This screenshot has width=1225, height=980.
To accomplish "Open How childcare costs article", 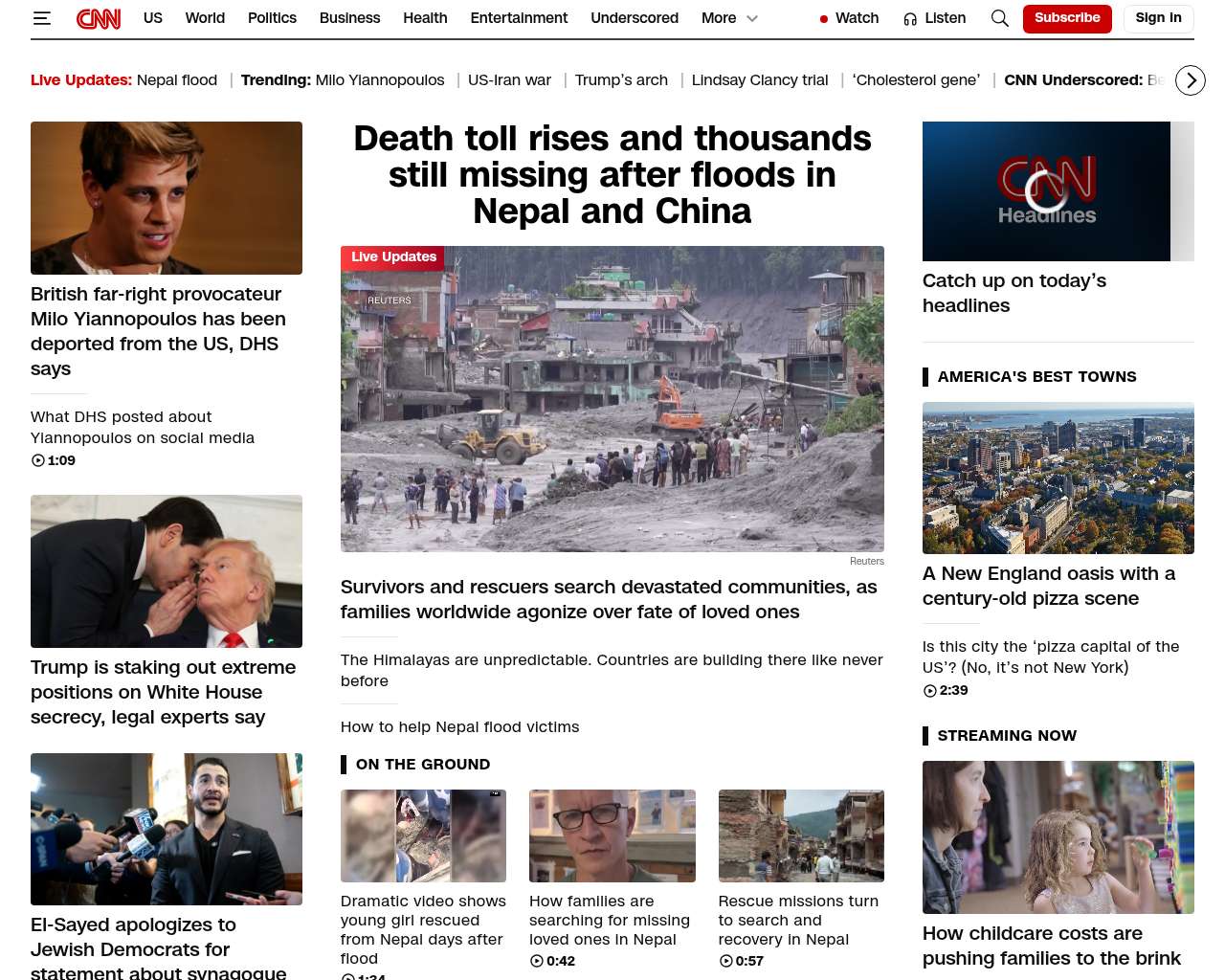I will [x=1052, y=946].
